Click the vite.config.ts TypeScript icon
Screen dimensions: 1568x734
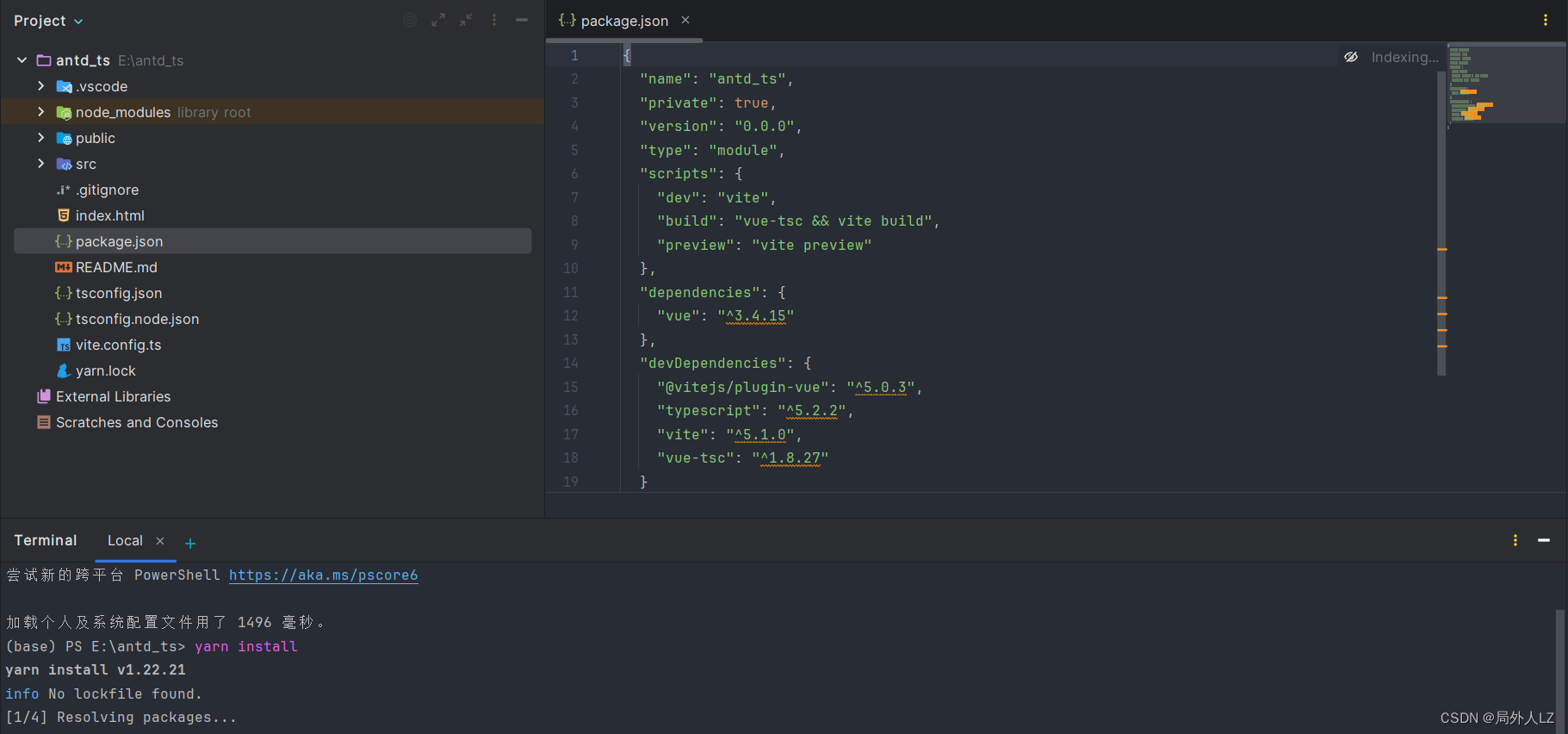pos(64,345)
